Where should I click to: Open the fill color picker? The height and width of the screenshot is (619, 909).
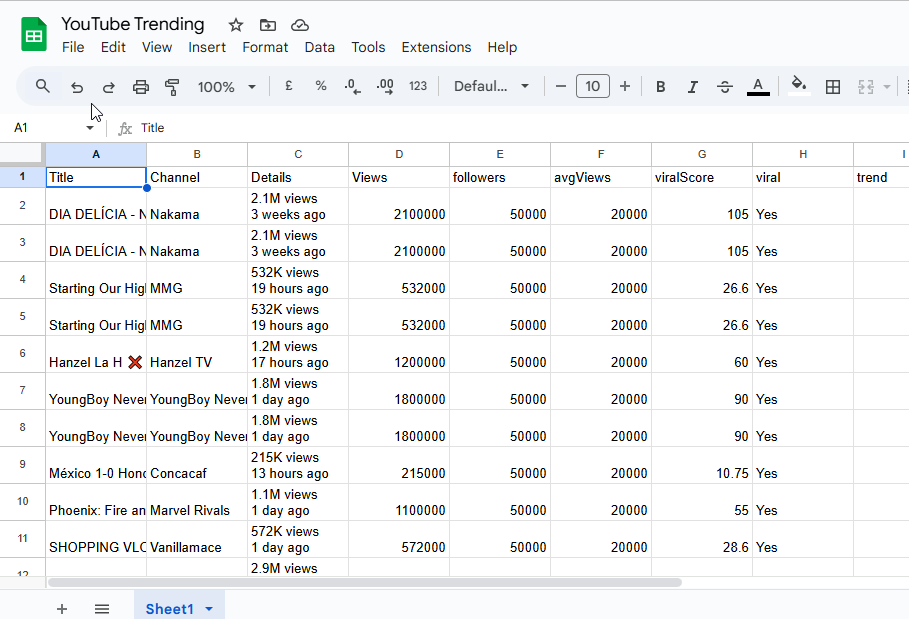[799, 86]
